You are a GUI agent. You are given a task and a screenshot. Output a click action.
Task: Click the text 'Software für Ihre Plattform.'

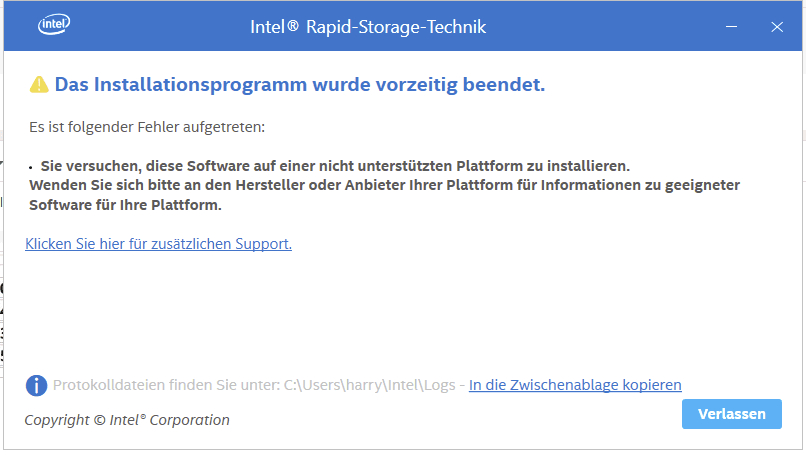pos(125,205)
